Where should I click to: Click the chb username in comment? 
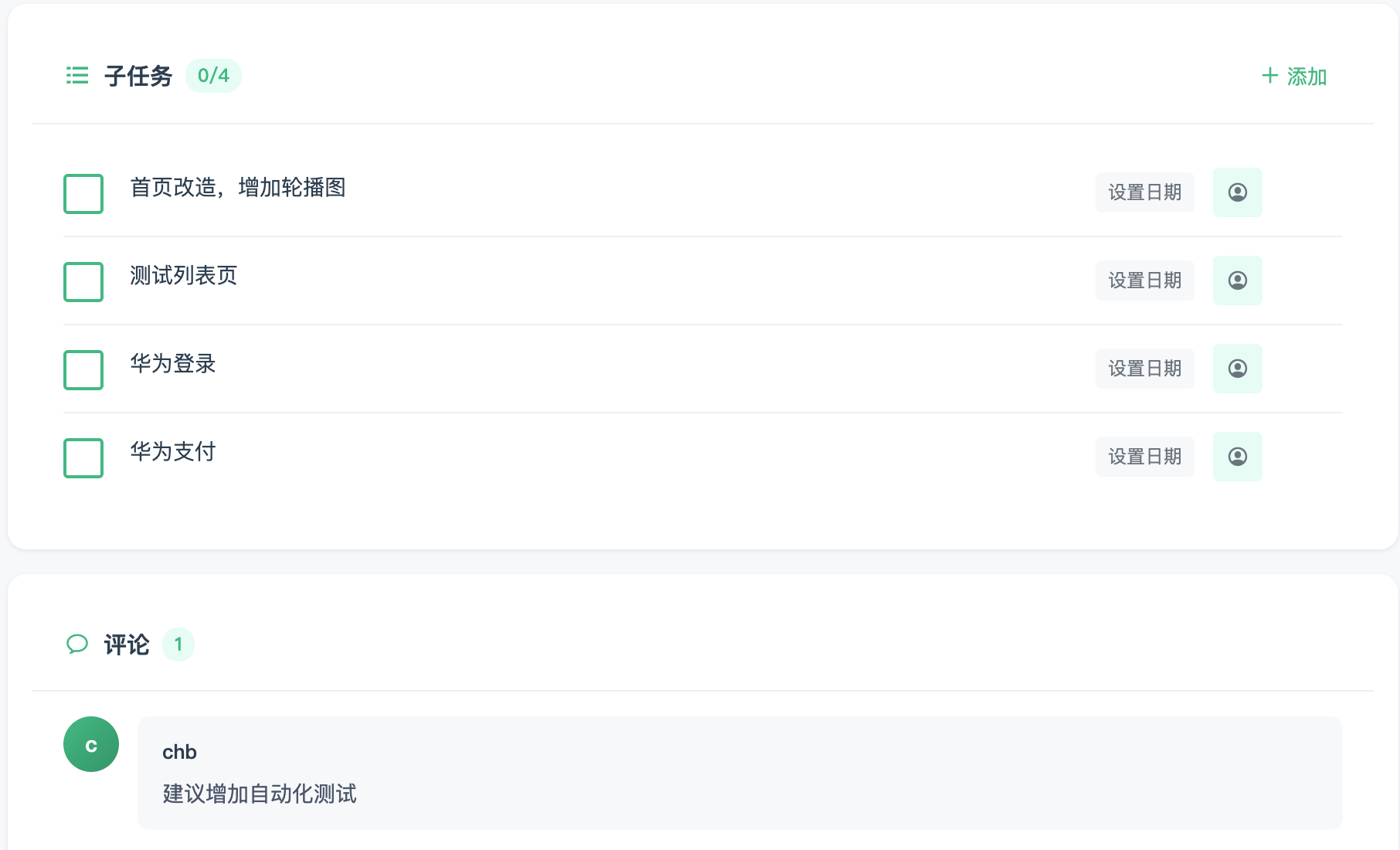pyautogui.click(x=179, y=752)
